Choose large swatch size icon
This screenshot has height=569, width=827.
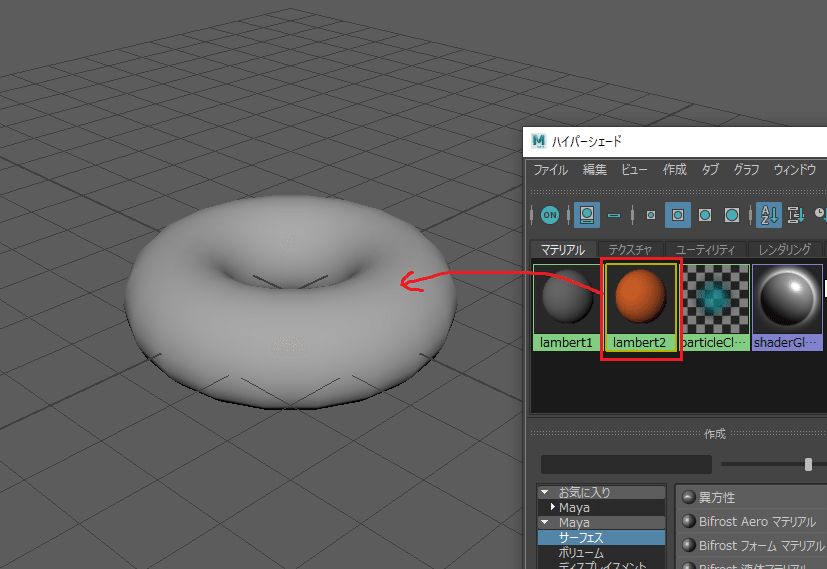pos(705,215)
